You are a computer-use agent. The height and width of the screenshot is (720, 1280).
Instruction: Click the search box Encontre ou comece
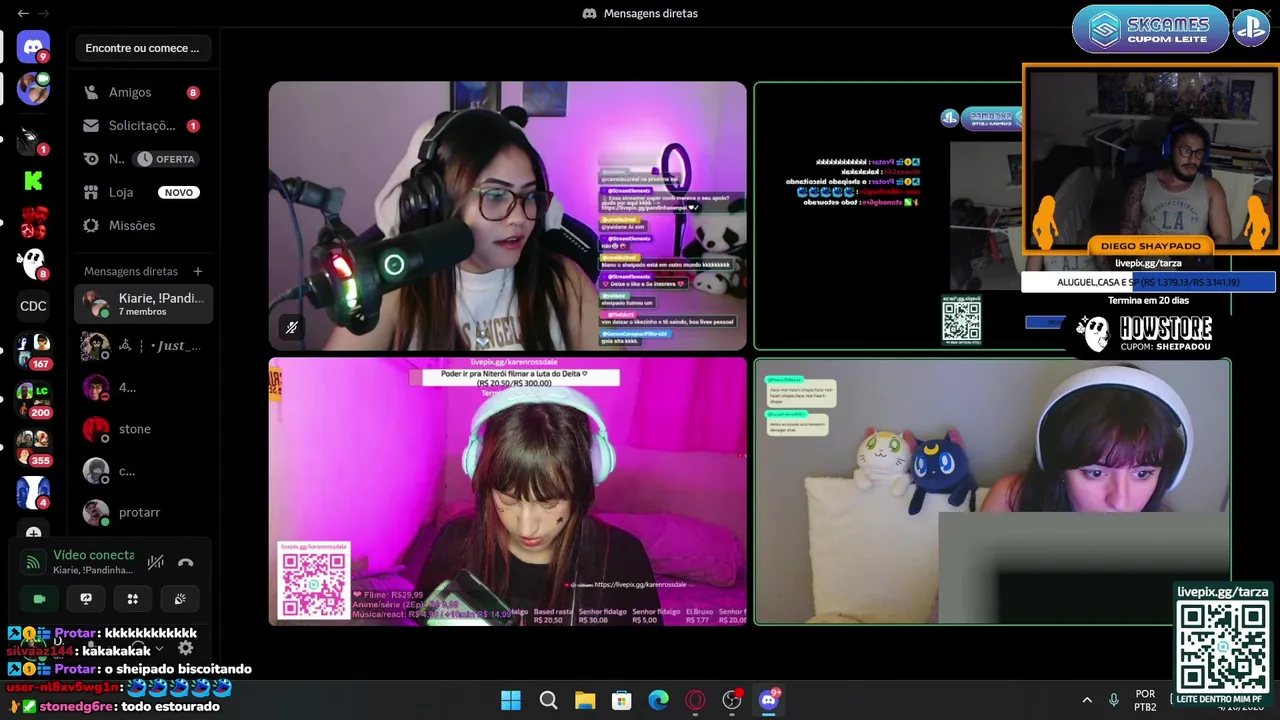[142, 48]
